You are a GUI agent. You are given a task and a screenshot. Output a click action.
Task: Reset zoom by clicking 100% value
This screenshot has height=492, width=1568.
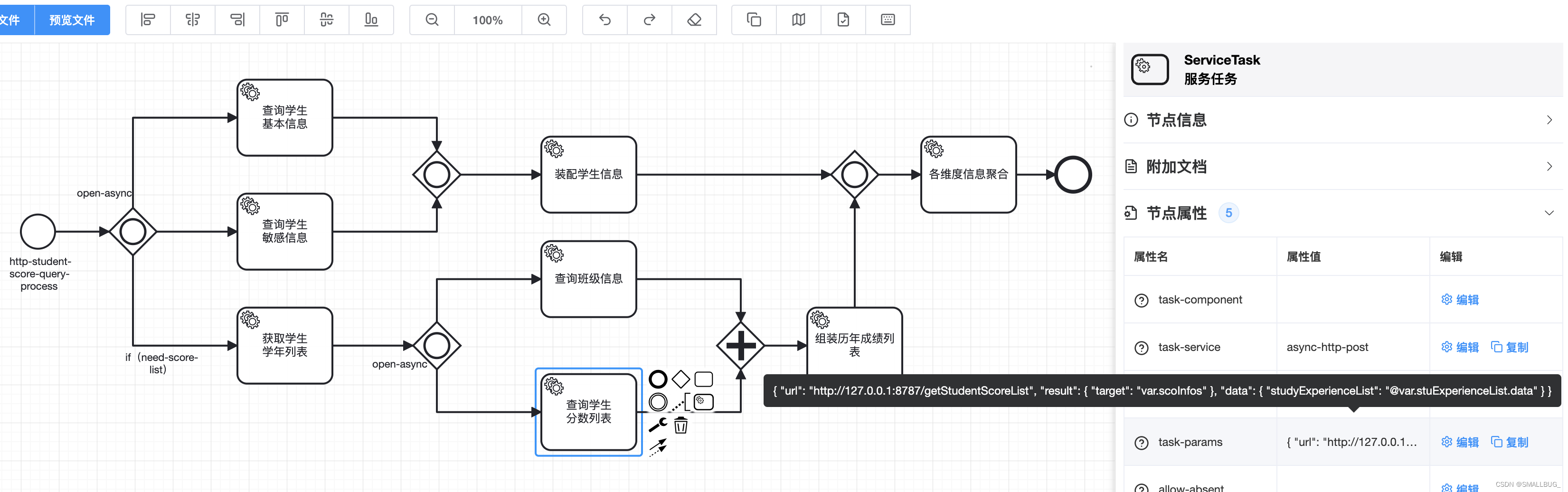(x=488, y=20)
